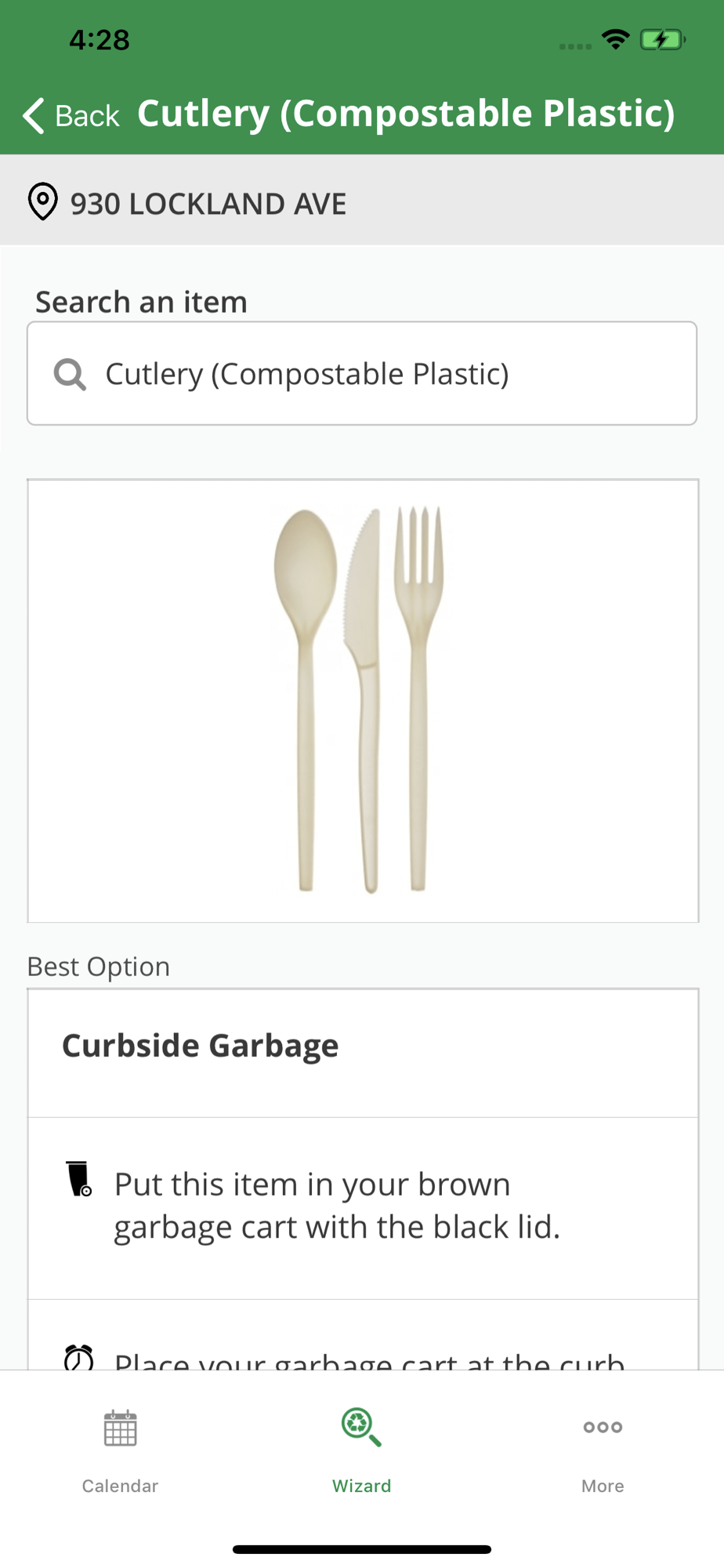Tap the Cutlery (Compostable Plastic) page title
Image resolution: width=724 pixels, height=1568 pixels.
pos(406,114)
